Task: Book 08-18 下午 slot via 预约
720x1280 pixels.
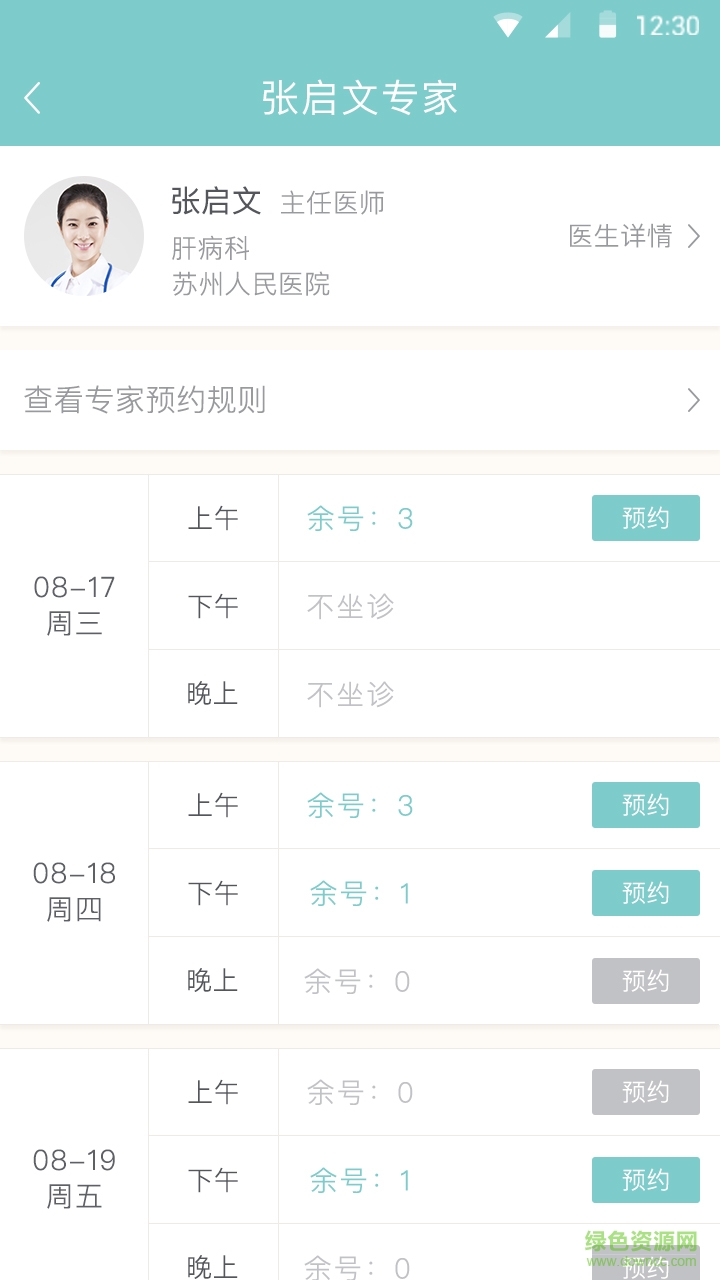Action: pos(645,893)
